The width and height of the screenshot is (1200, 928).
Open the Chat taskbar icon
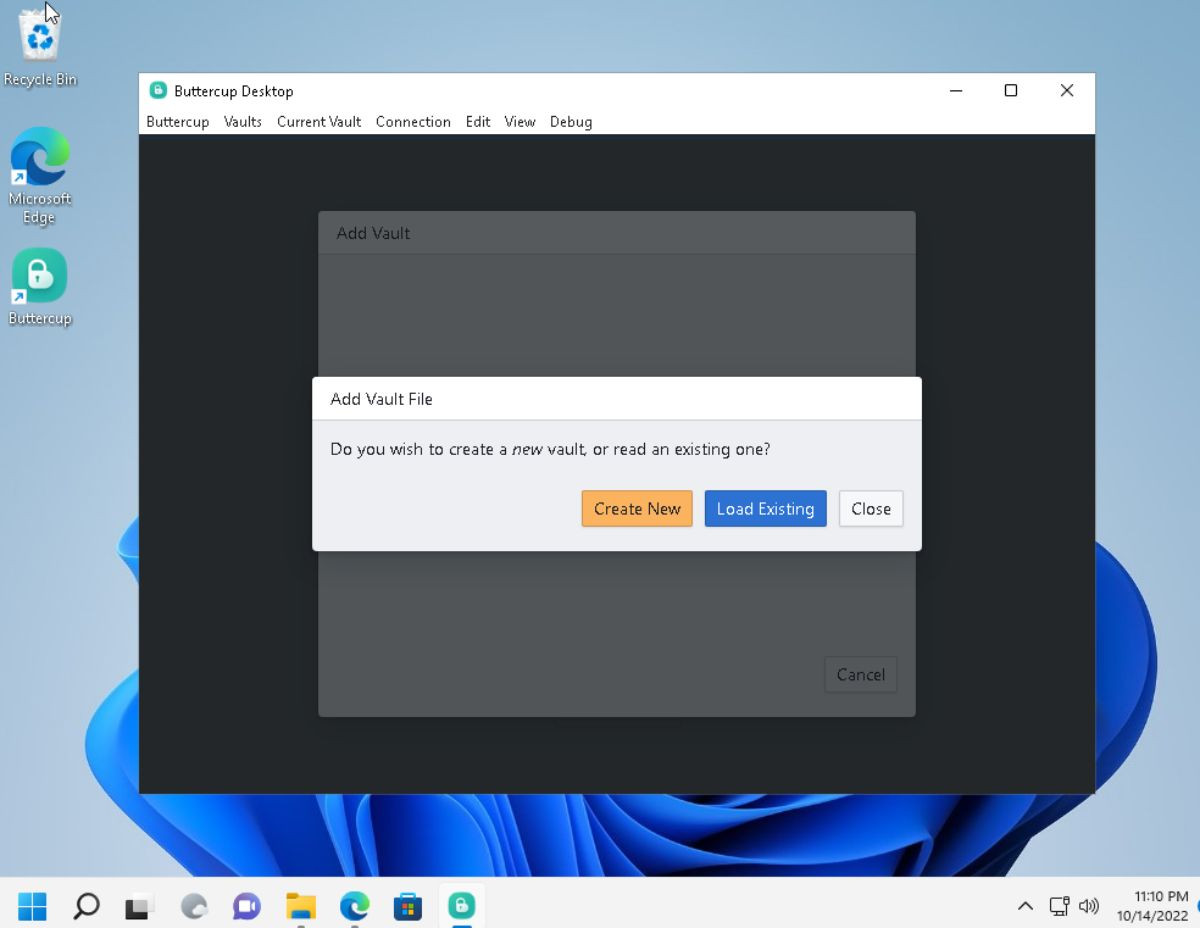[246, 906]
